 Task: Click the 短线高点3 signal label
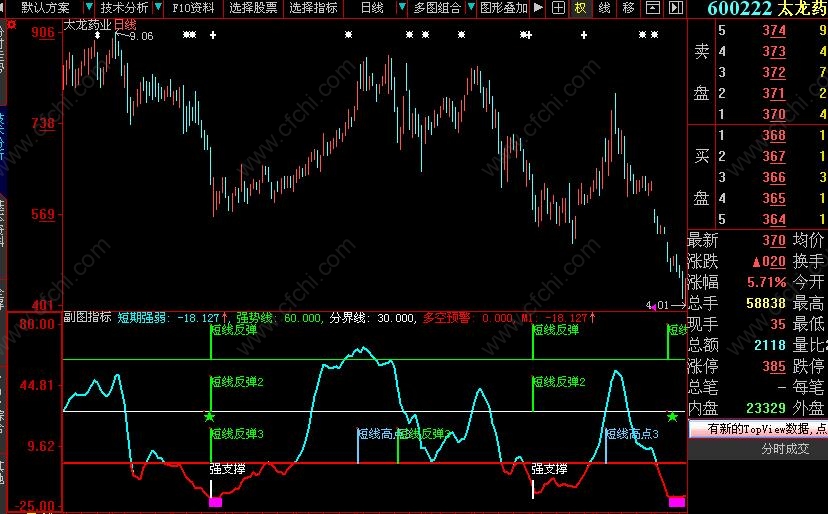[x=632, y=434]
